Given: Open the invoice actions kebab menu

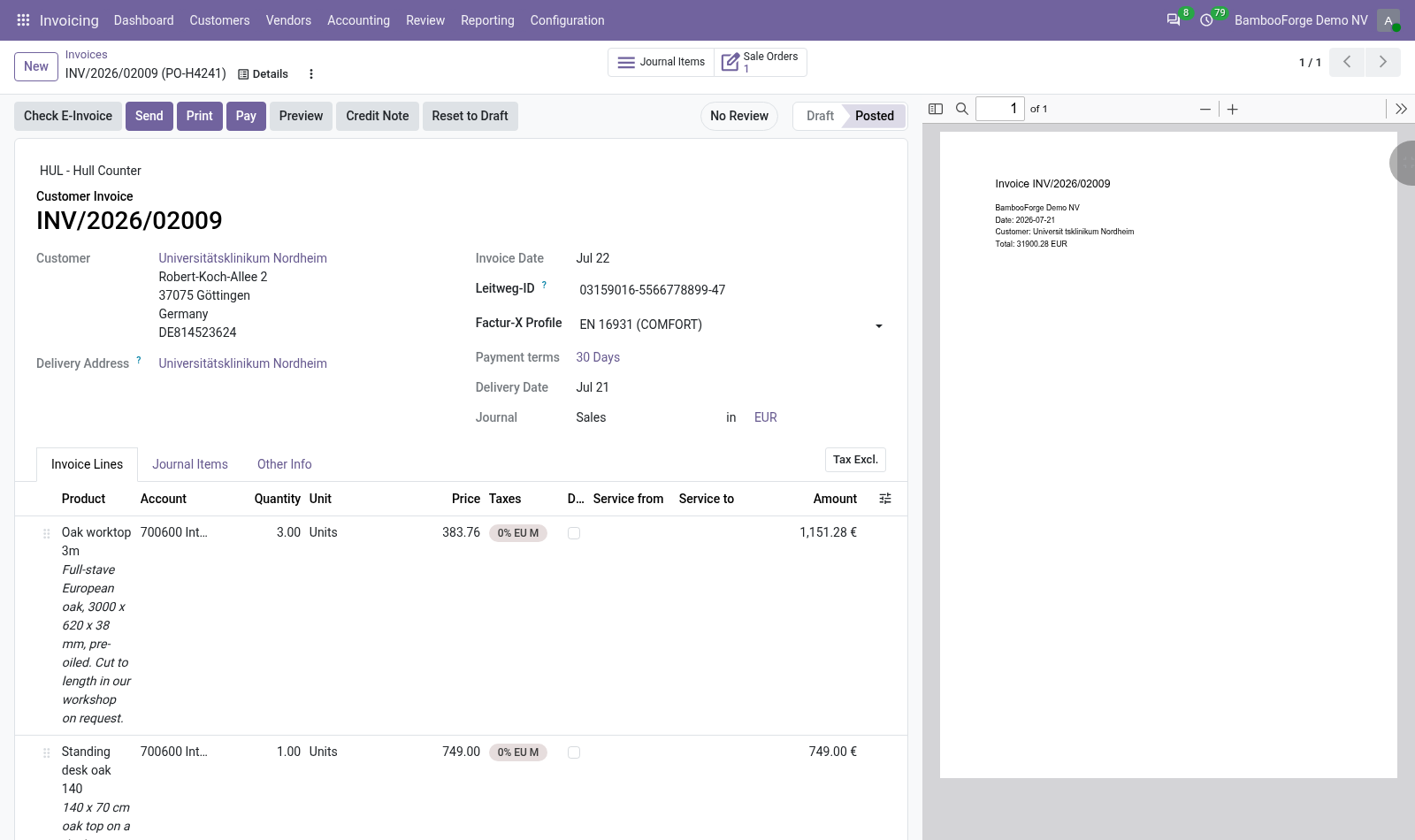Looking at the screenshot, I should pos(311,74).
